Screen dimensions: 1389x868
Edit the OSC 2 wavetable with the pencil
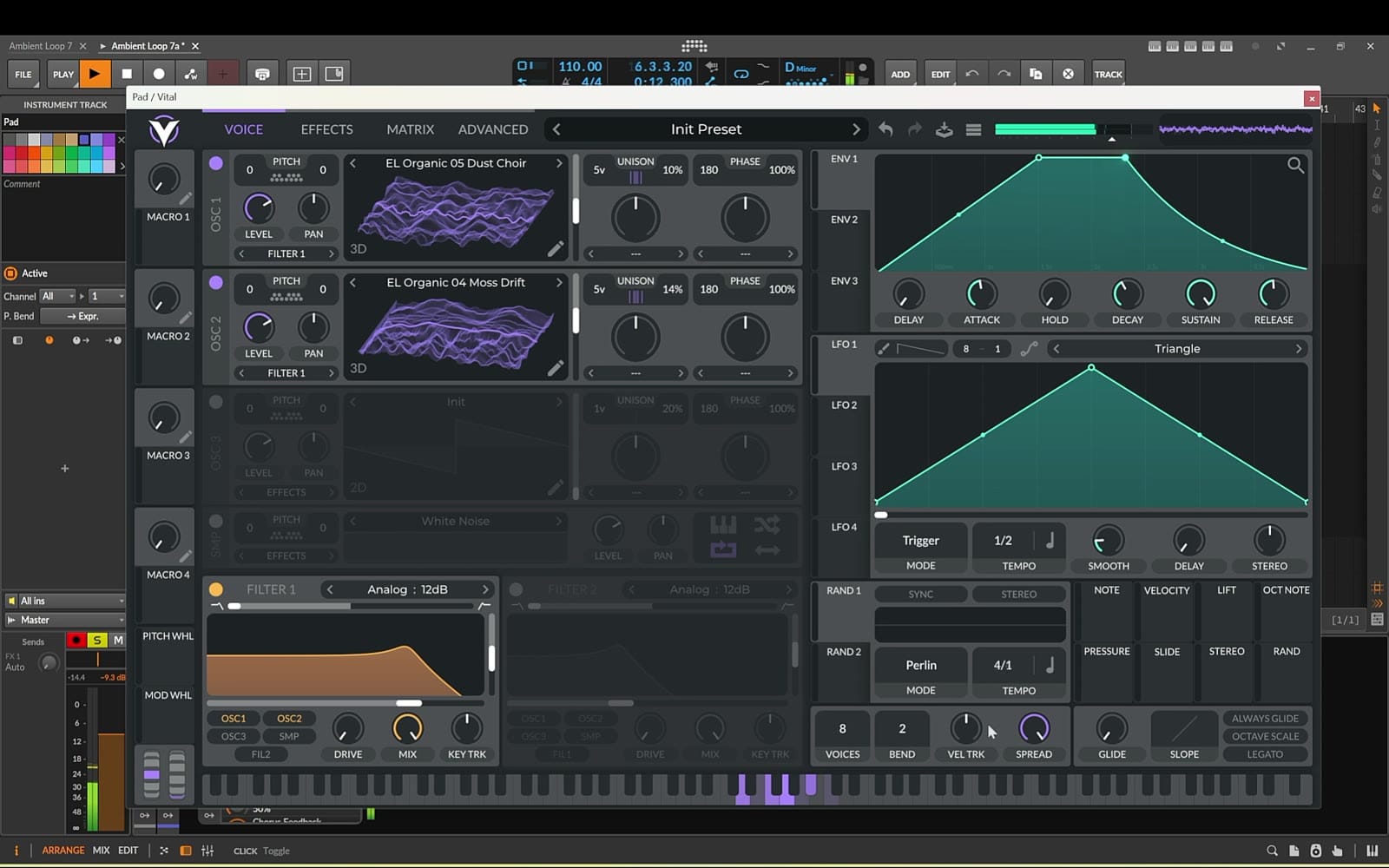pyautogui.click(x=556, y=368)
